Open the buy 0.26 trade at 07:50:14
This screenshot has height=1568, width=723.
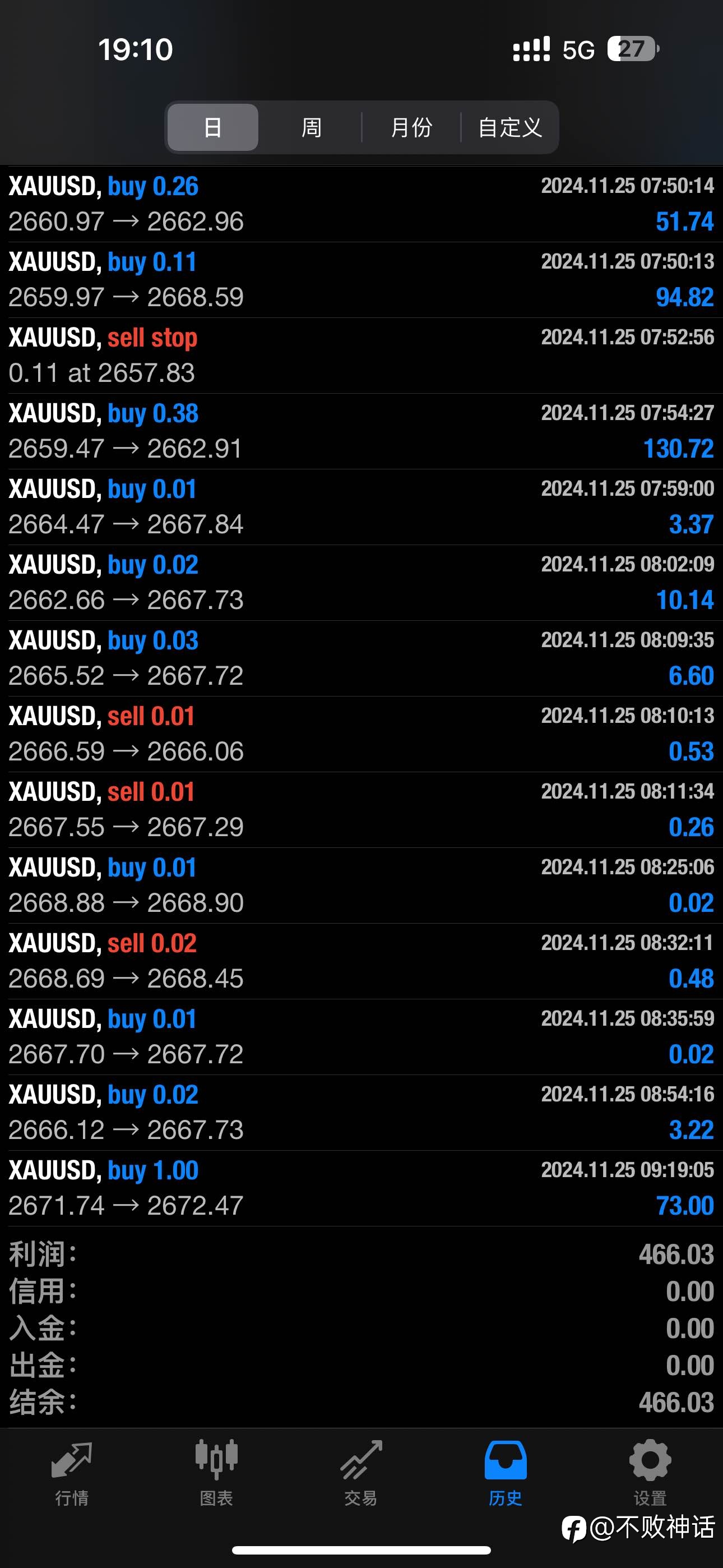pos(361,204)
